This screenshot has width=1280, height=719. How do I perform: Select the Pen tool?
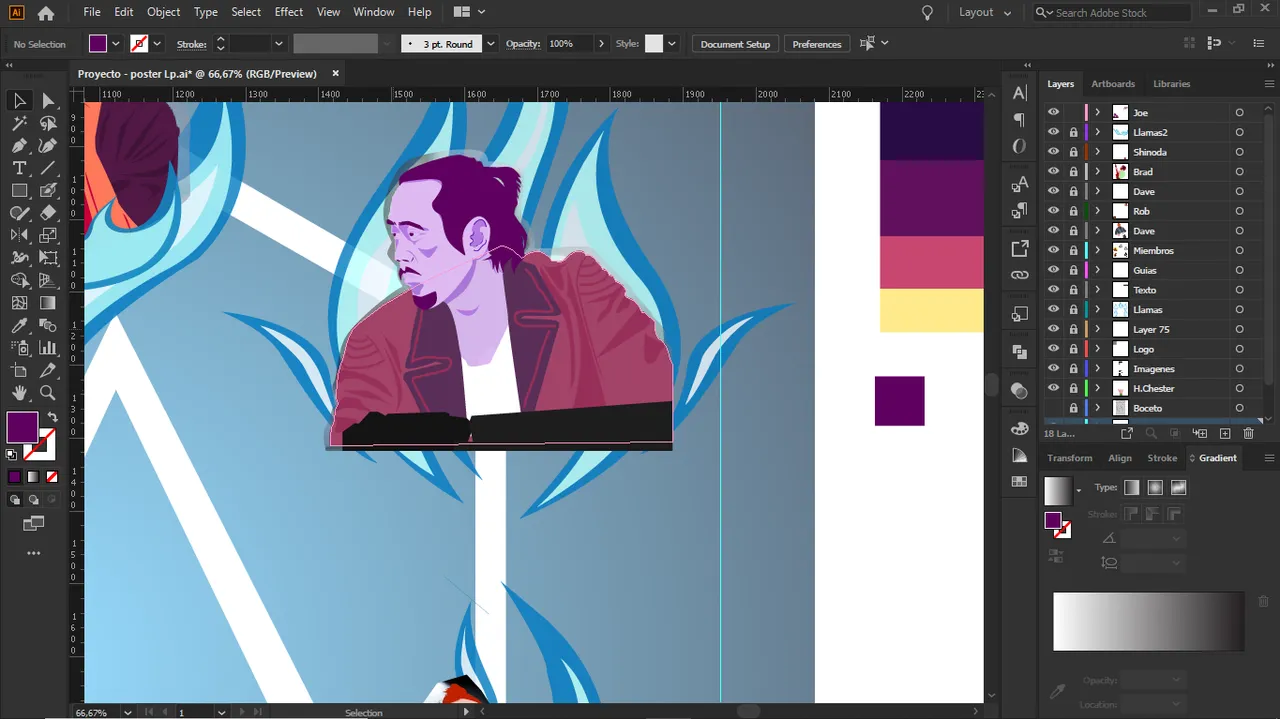click(x=19, y=146)
